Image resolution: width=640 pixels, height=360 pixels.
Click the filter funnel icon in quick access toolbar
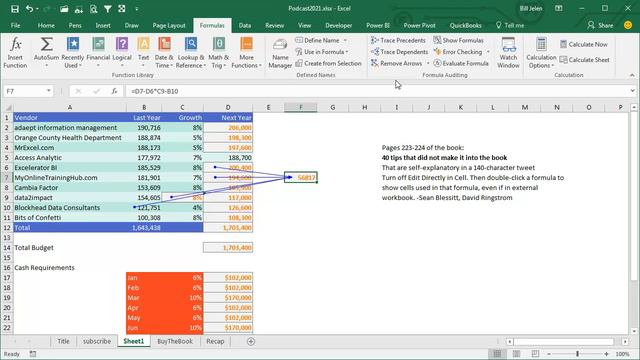(108, 9)
